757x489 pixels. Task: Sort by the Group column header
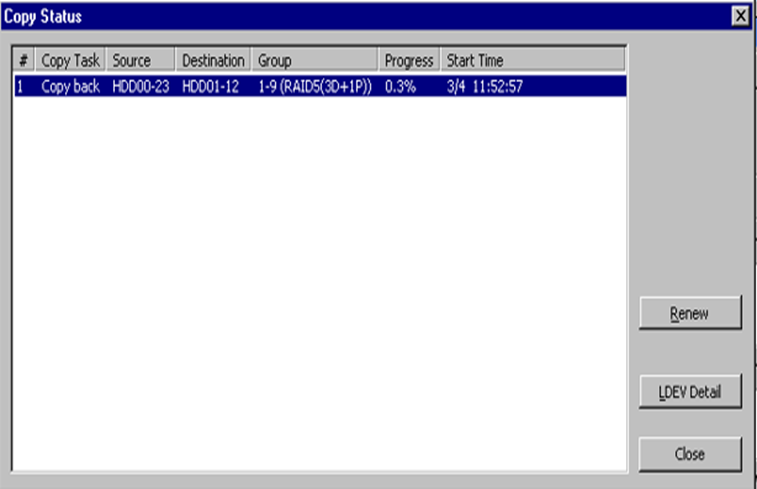pyautogui.click(x=315, y=60)
